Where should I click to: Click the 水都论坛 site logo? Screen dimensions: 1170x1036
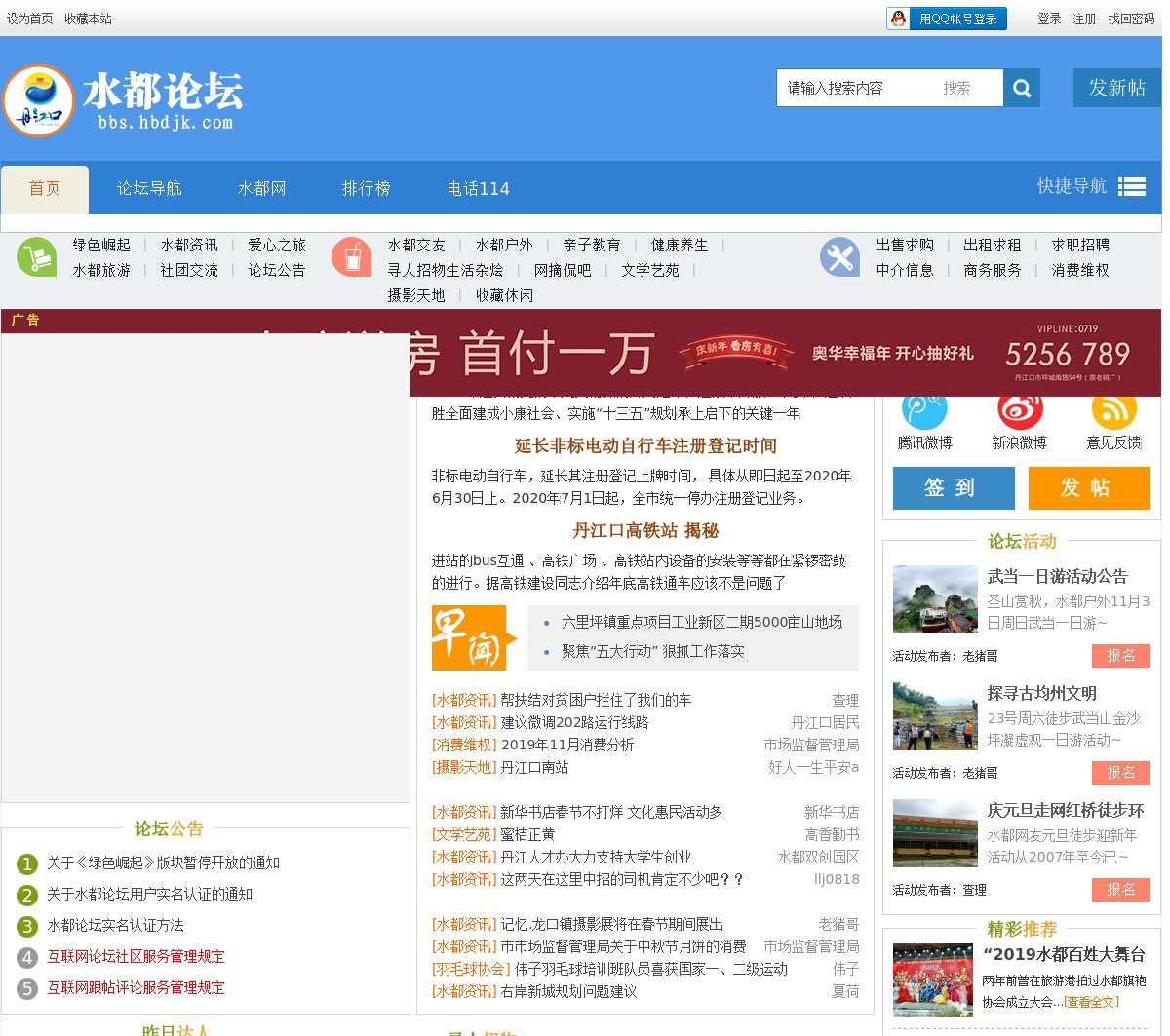124,100
